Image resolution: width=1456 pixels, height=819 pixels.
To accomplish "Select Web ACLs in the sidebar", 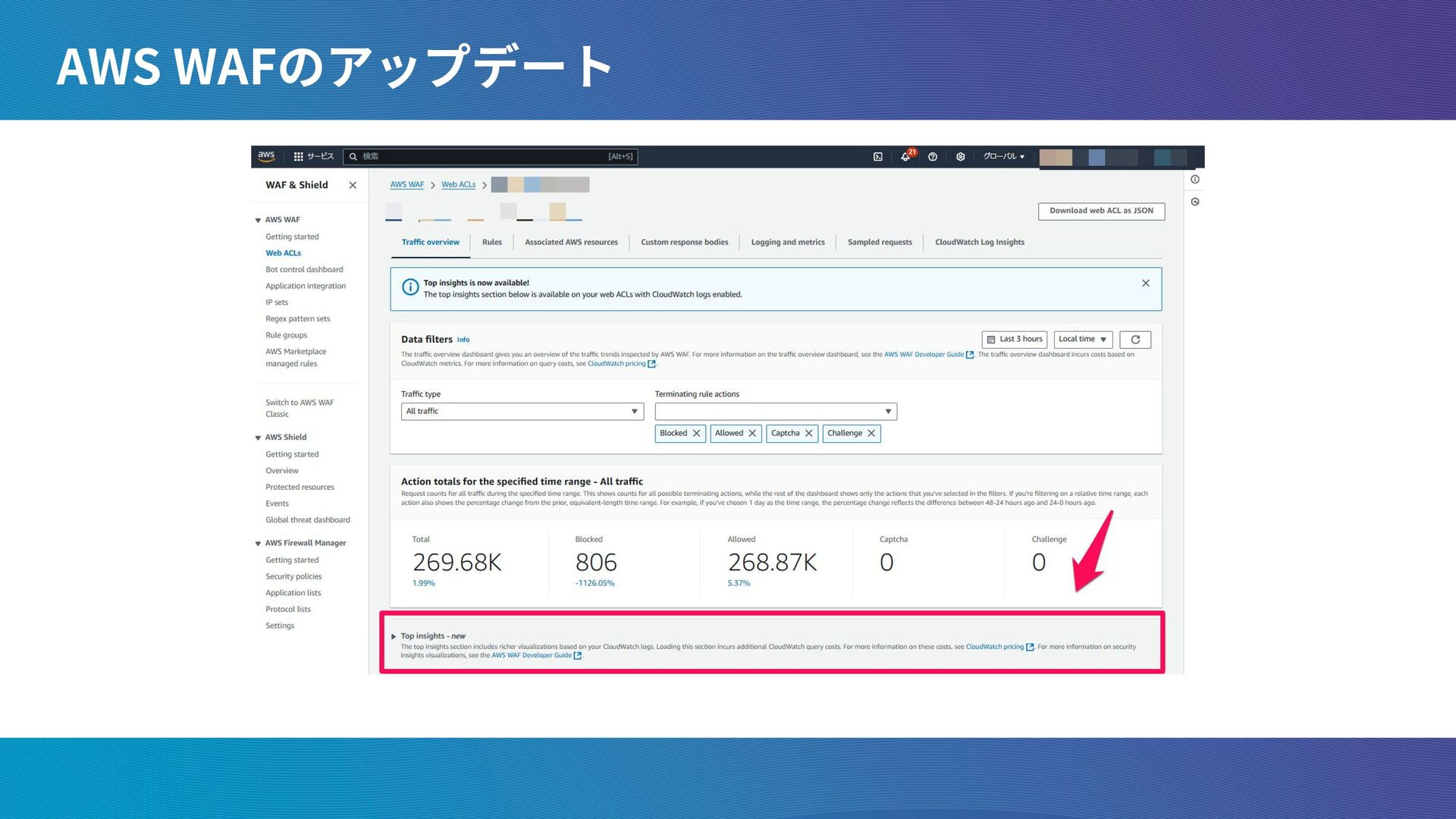I will 283,253.
